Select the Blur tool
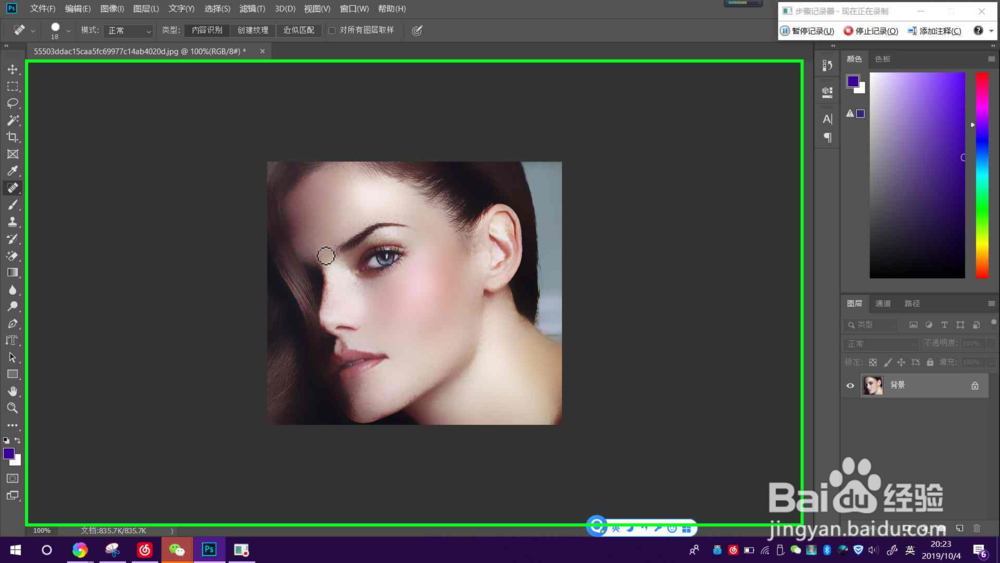Viewport: 1000px width, 563px height. pos(12,289)
